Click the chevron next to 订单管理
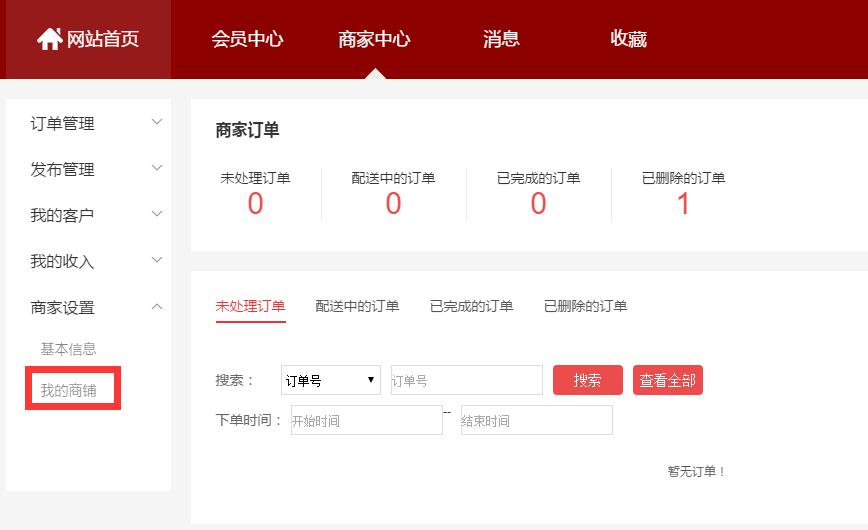Image resolution: width=868 pixels, height=530 pixels. (x=157, y=122)
